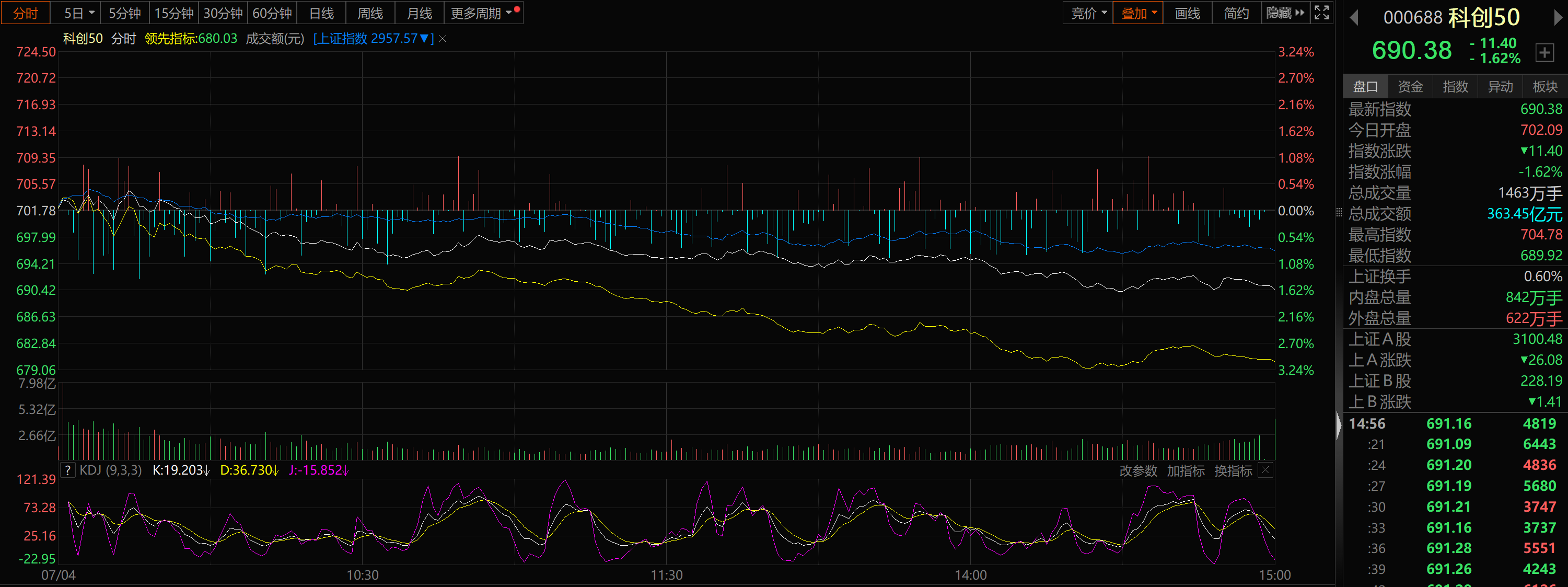Toggle the 画线 drawing line mode
The image size is (1568, 587).
(1187, 13)
